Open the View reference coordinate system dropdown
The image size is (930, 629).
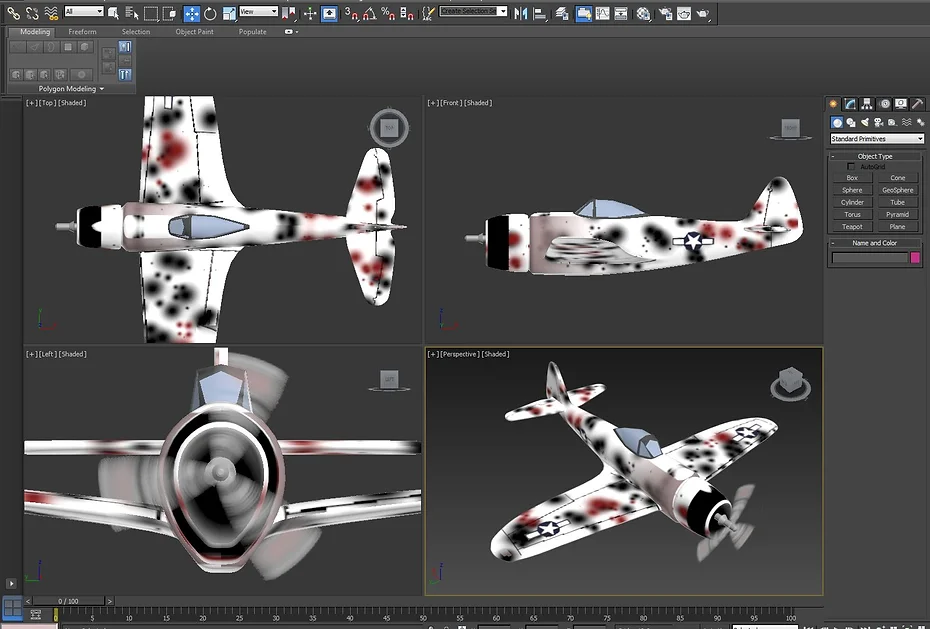point(257,13)
